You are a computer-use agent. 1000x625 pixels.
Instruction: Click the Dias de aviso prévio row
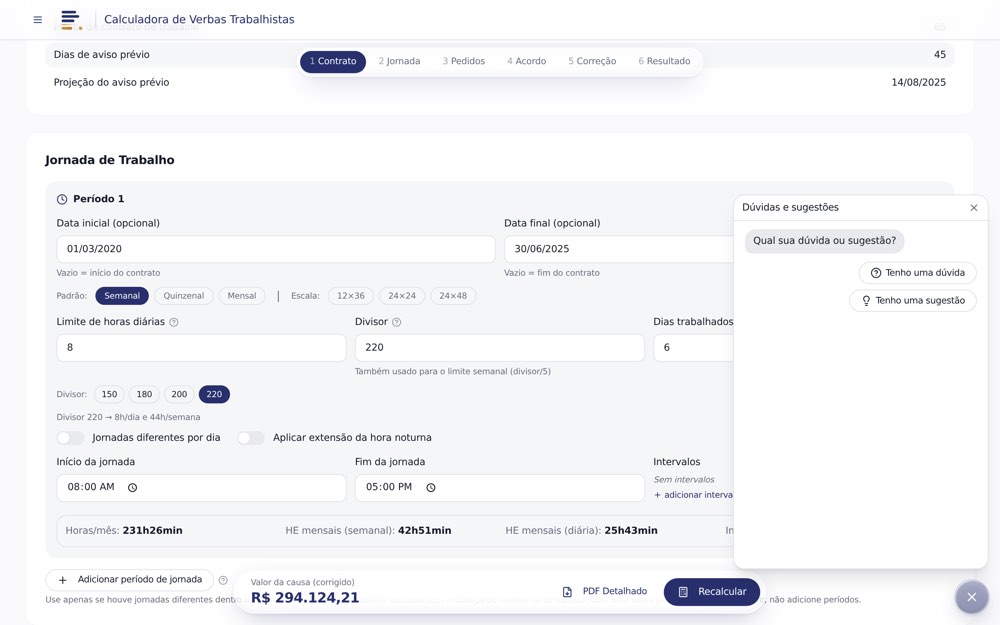pyautogui.click(x=499, y=55)
